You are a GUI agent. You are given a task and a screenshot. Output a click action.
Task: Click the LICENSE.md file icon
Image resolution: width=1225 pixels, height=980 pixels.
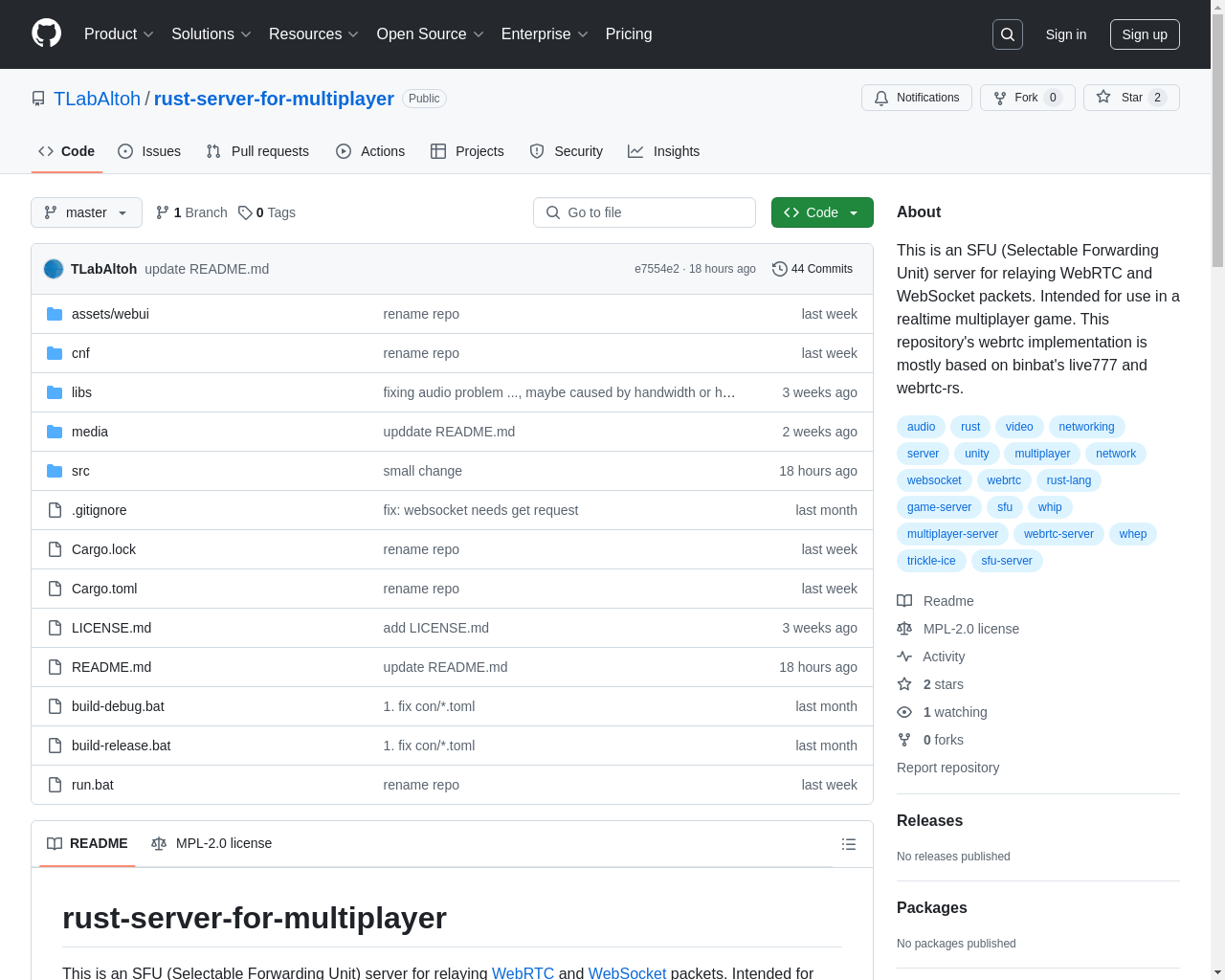[x=55, y=628]
